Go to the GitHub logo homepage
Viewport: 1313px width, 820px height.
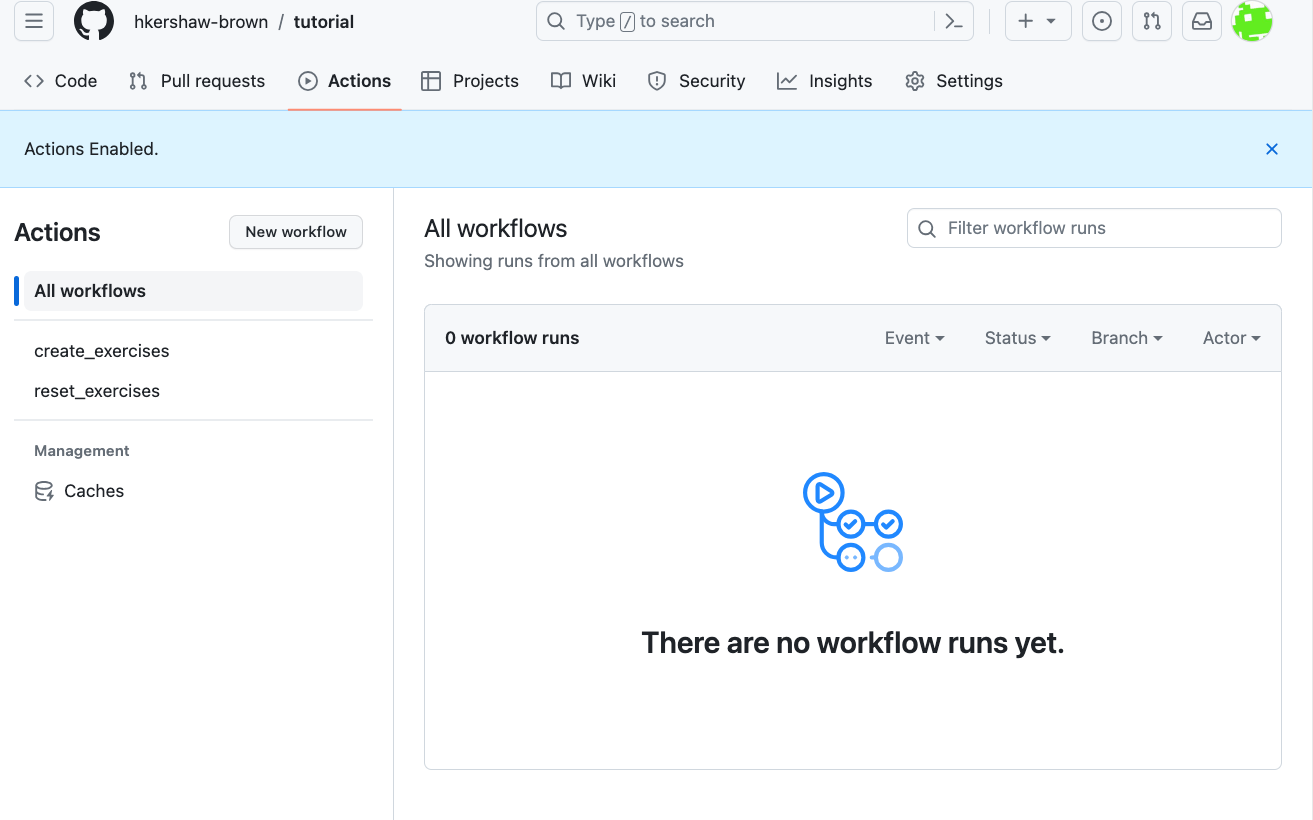coord(94,21)
